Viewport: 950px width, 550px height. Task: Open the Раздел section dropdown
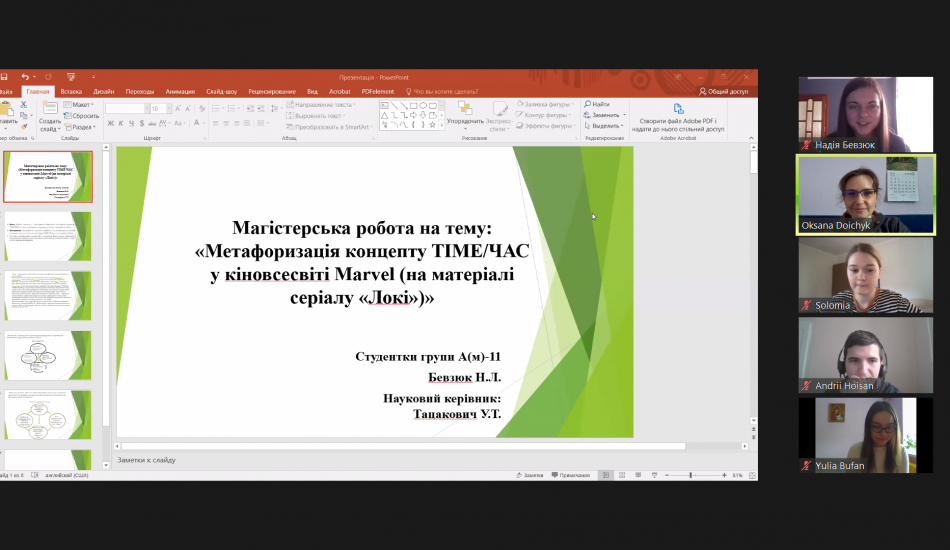pyautogui.click(x=83, y=127)
